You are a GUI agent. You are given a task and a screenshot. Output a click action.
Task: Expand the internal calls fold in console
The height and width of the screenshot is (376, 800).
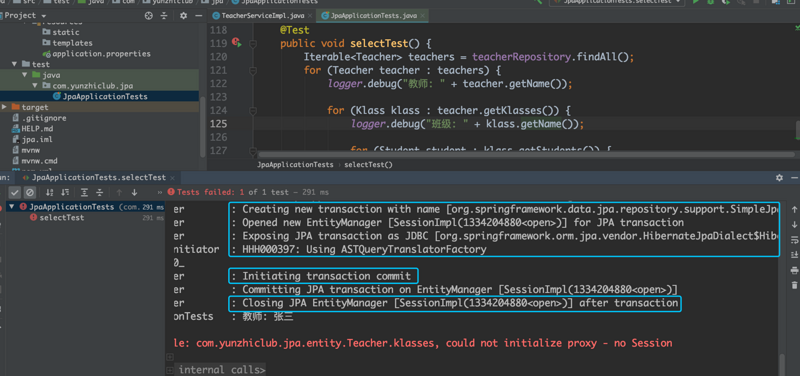point(171,370)
